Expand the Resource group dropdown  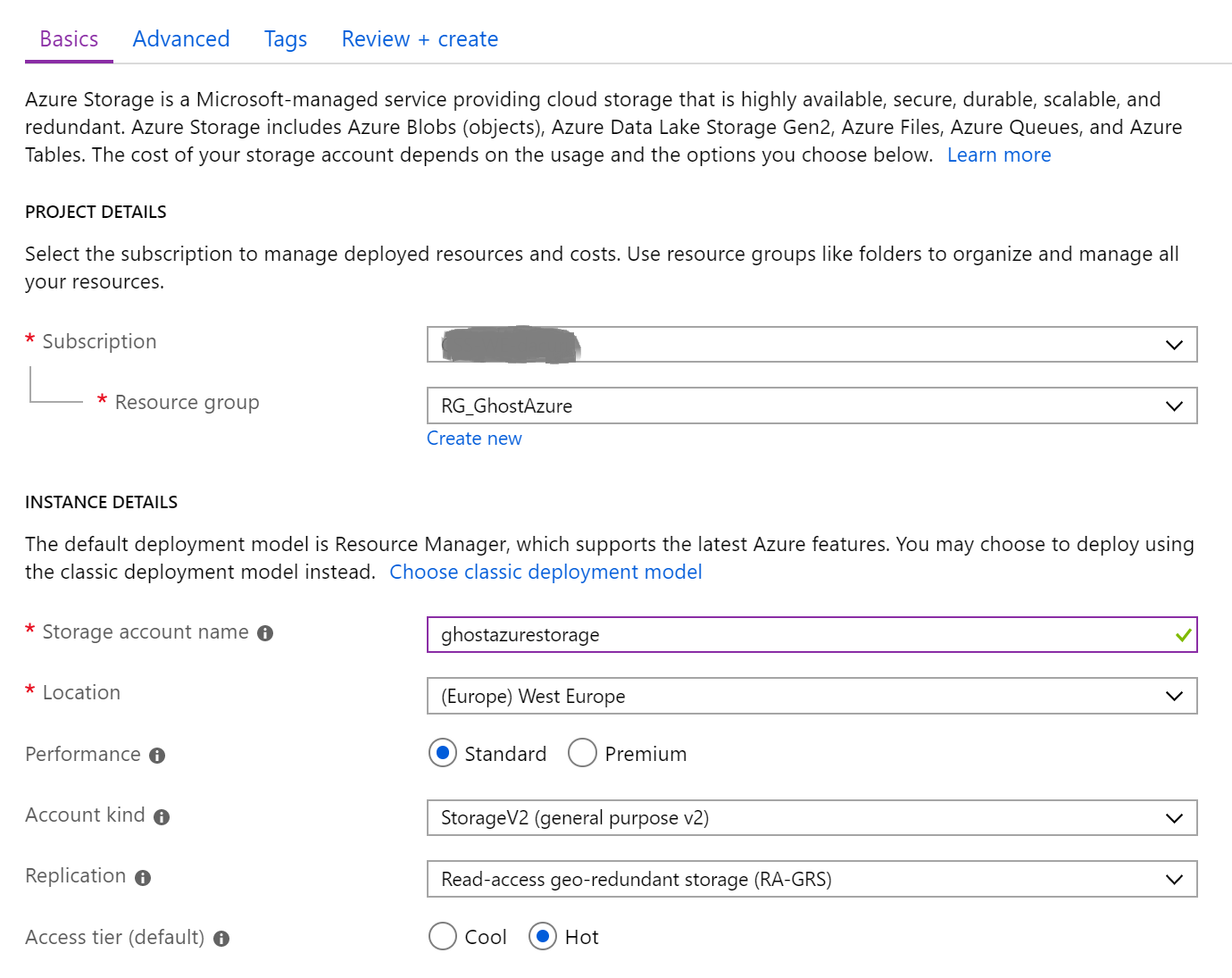812,405
